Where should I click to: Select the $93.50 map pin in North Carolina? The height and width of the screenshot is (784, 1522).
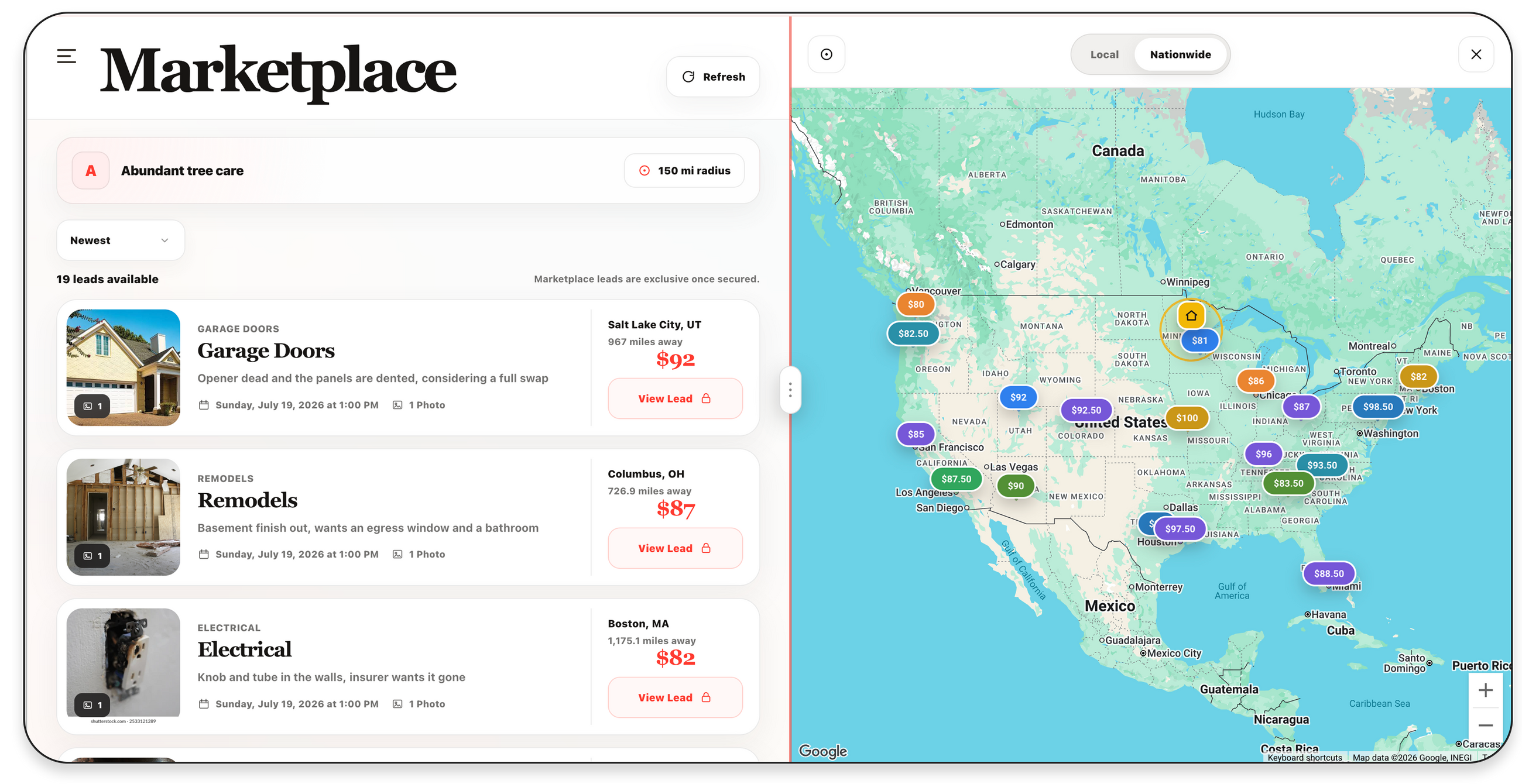1321,465
